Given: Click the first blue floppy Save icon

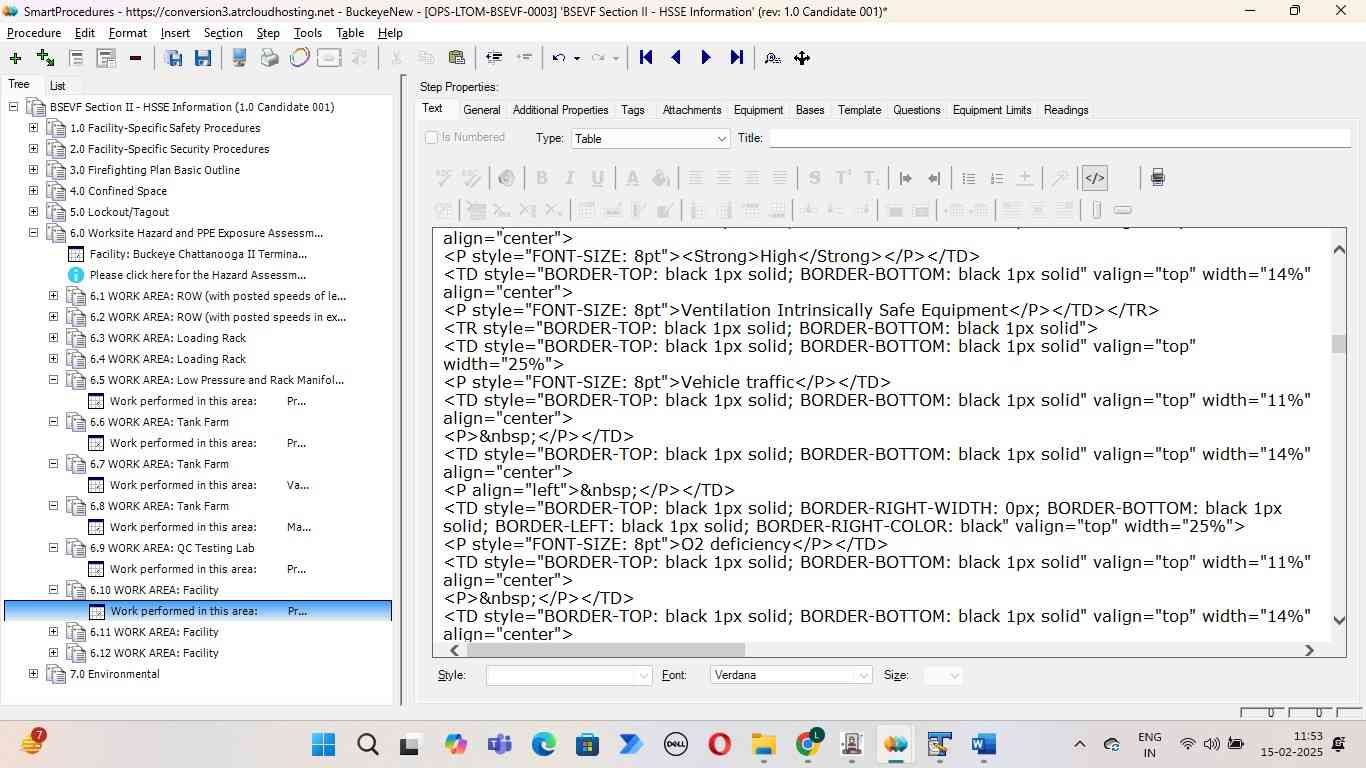Looking at the screenshot, I should click(173, 58).
